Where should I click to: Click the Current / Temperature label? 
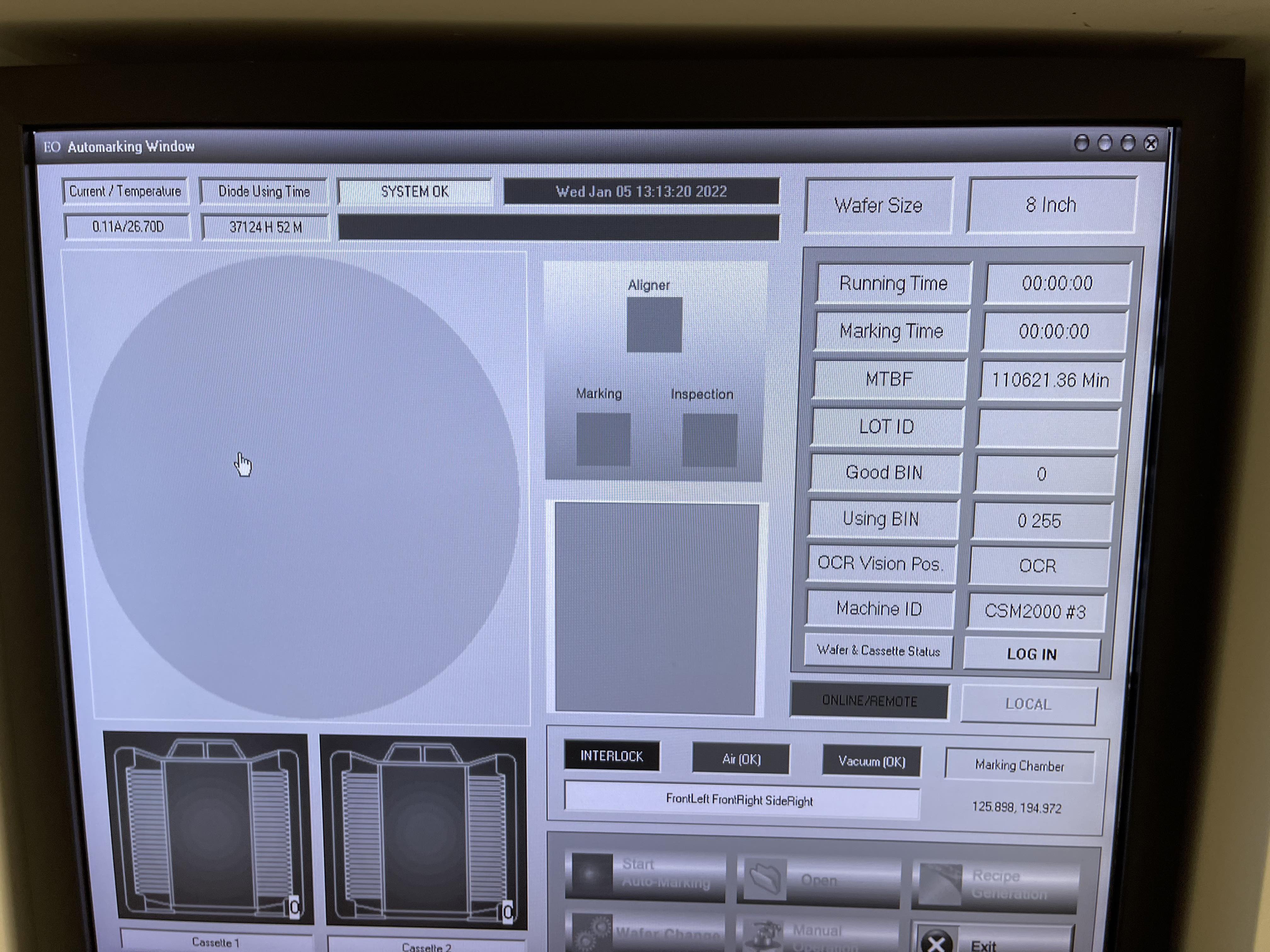pos(125,191)
